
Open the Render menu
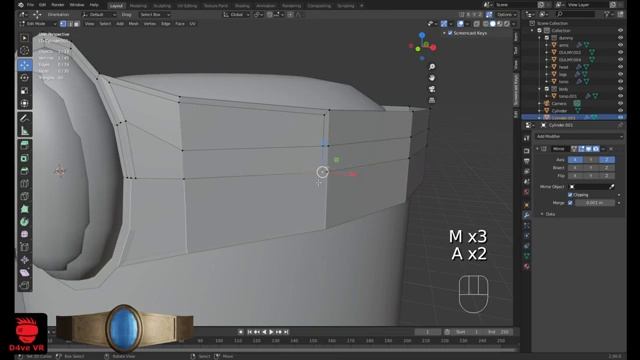(x=58, y=5)
